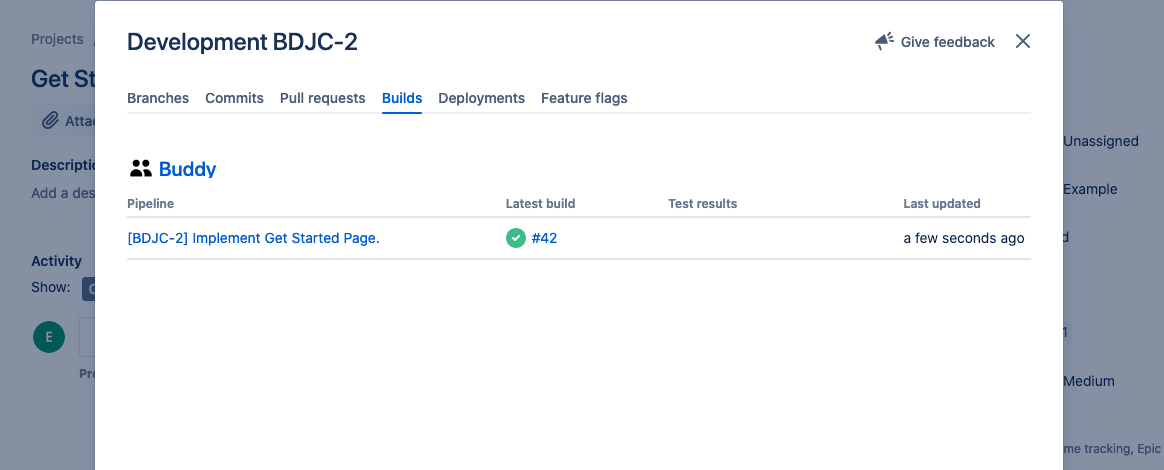Open build #42 link
Screen dimensions: 1164x470
point(544,238)
